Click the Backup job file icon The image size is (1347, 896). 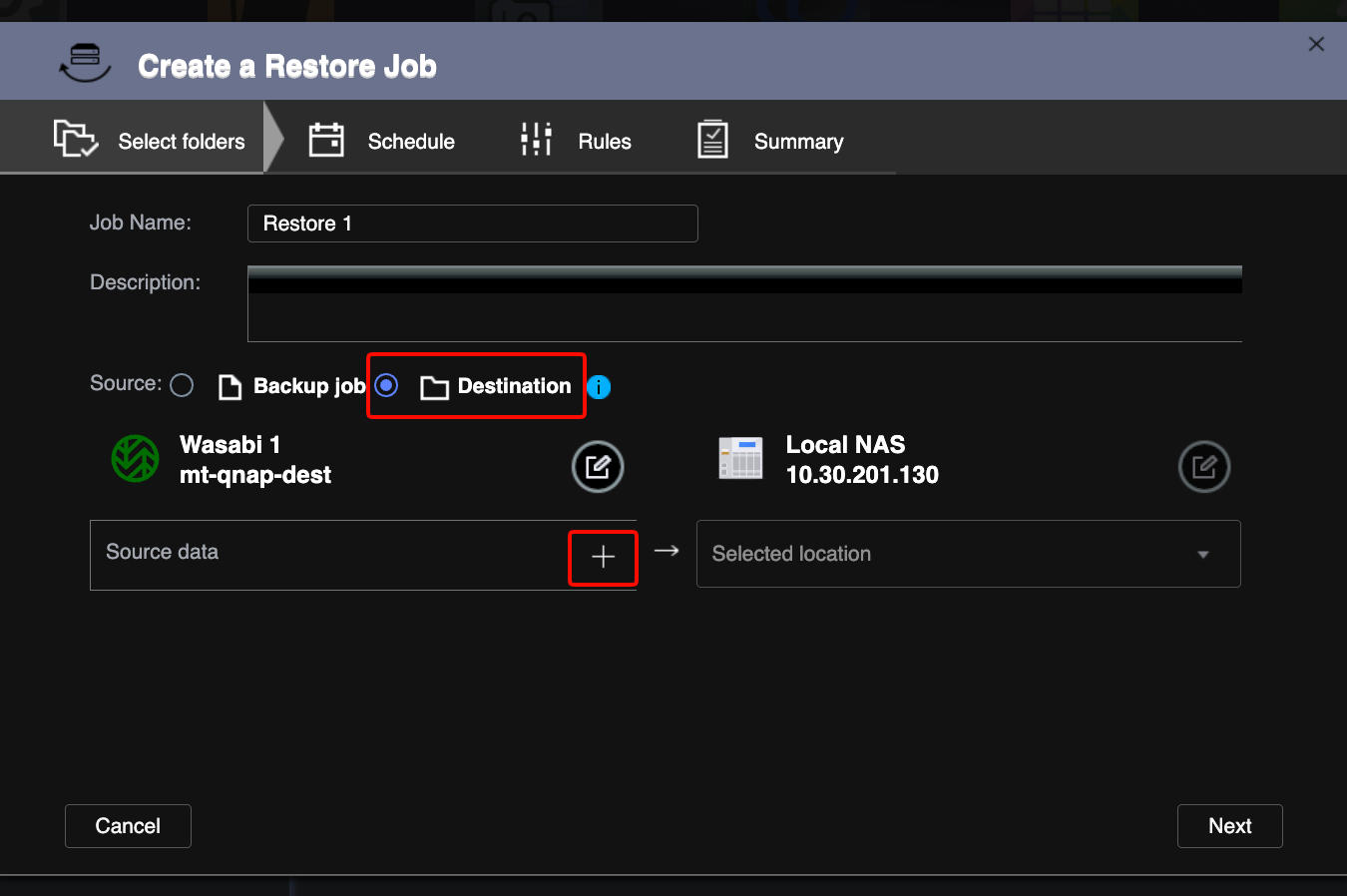click(x=229, y=387)
